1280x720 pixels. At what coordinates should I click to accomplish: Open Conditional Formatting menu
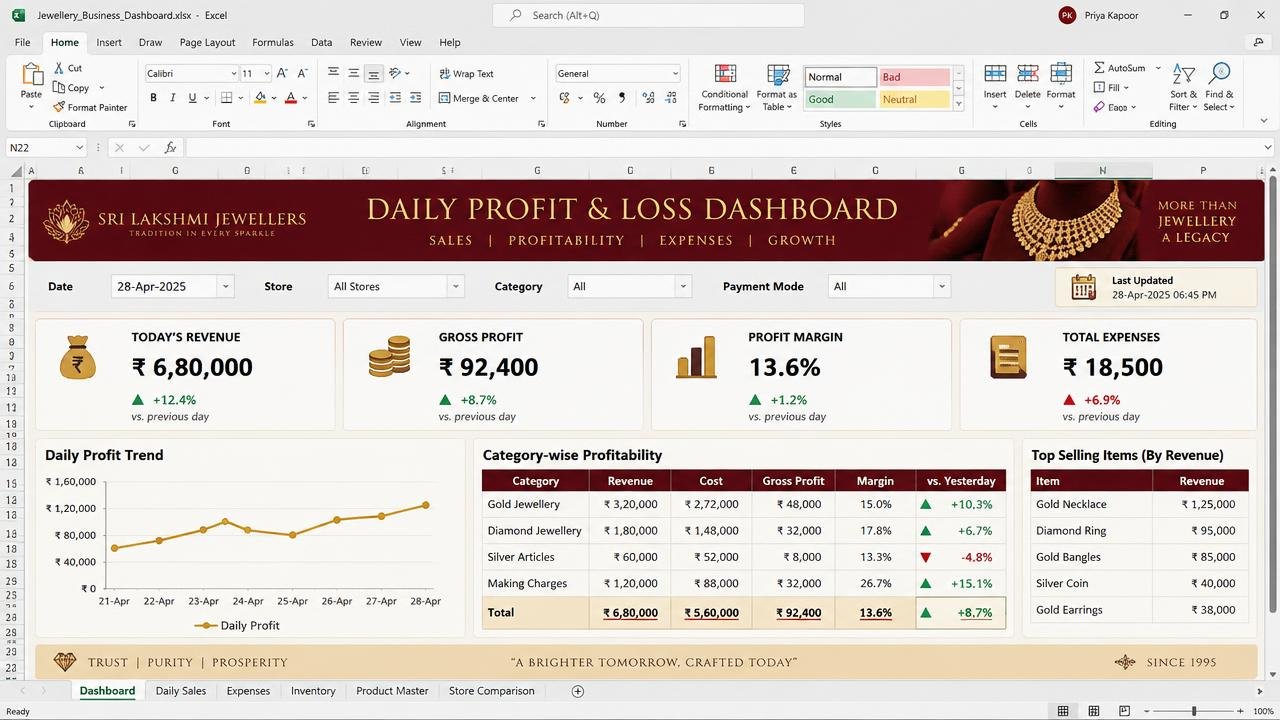[724, 88]
